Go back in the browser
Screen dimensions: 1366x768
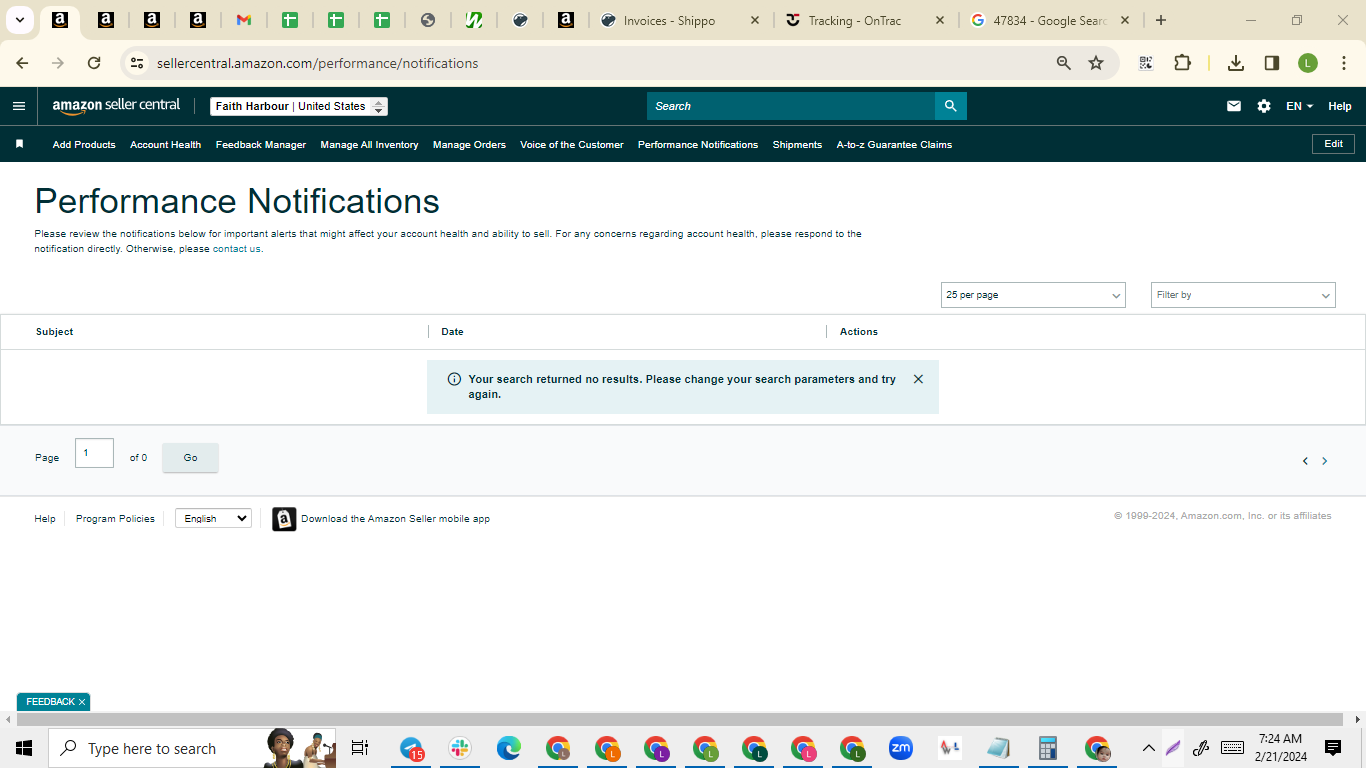point(22,63)
